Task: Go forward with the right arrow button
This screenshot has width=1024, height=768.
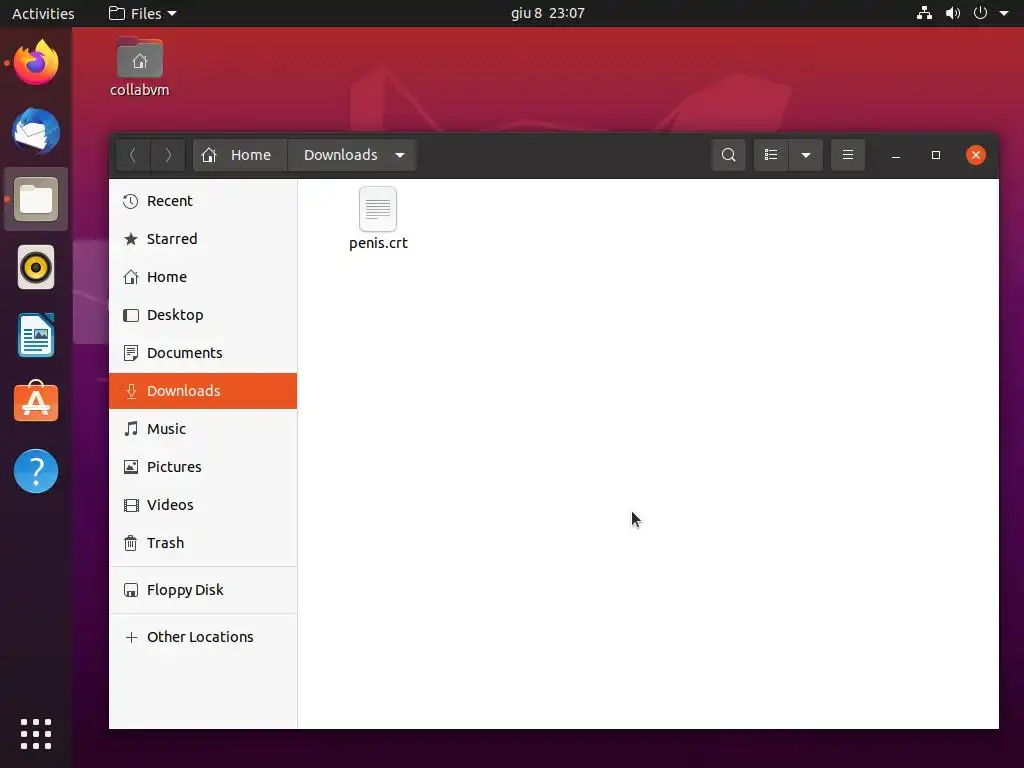Action: (x=168, y=155)
